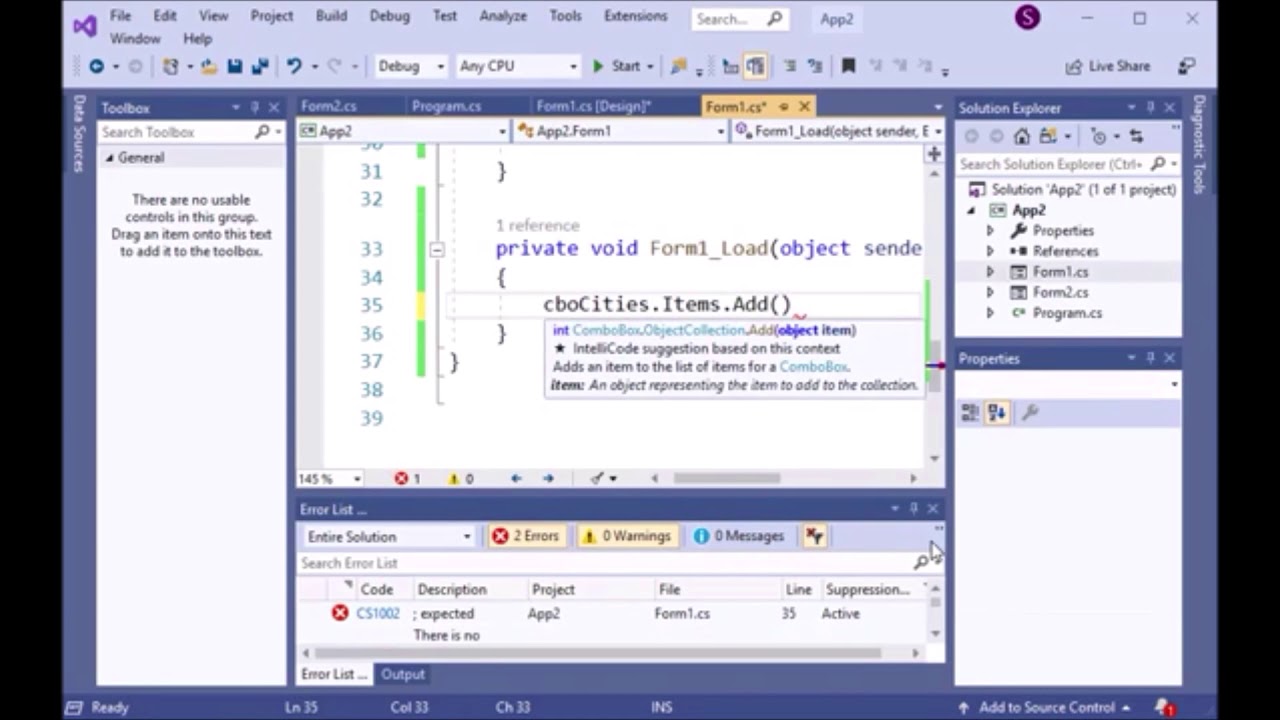This screenshot has height=720, width=1280.
Task: Click the notifications bell in status bar
Action: click(x=1162, y=707)
